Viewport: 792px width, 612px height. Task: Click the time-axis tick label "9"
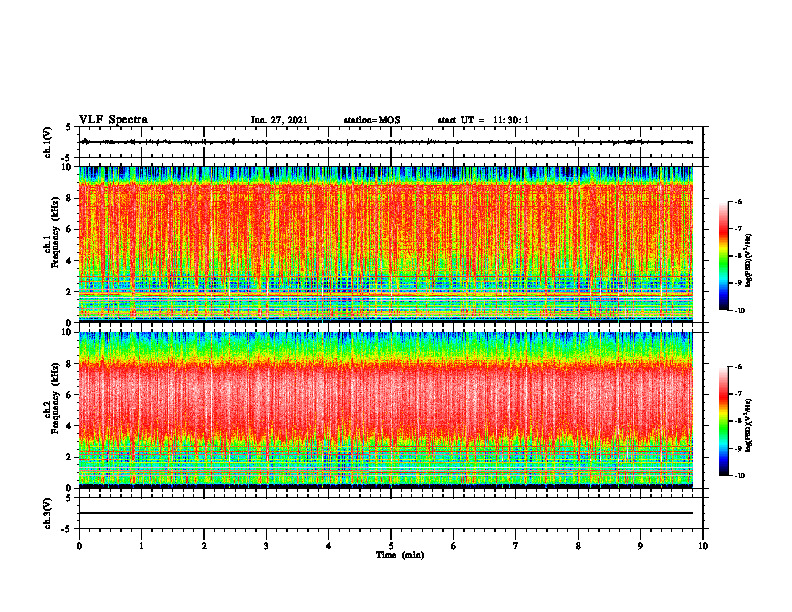point(640,546)
